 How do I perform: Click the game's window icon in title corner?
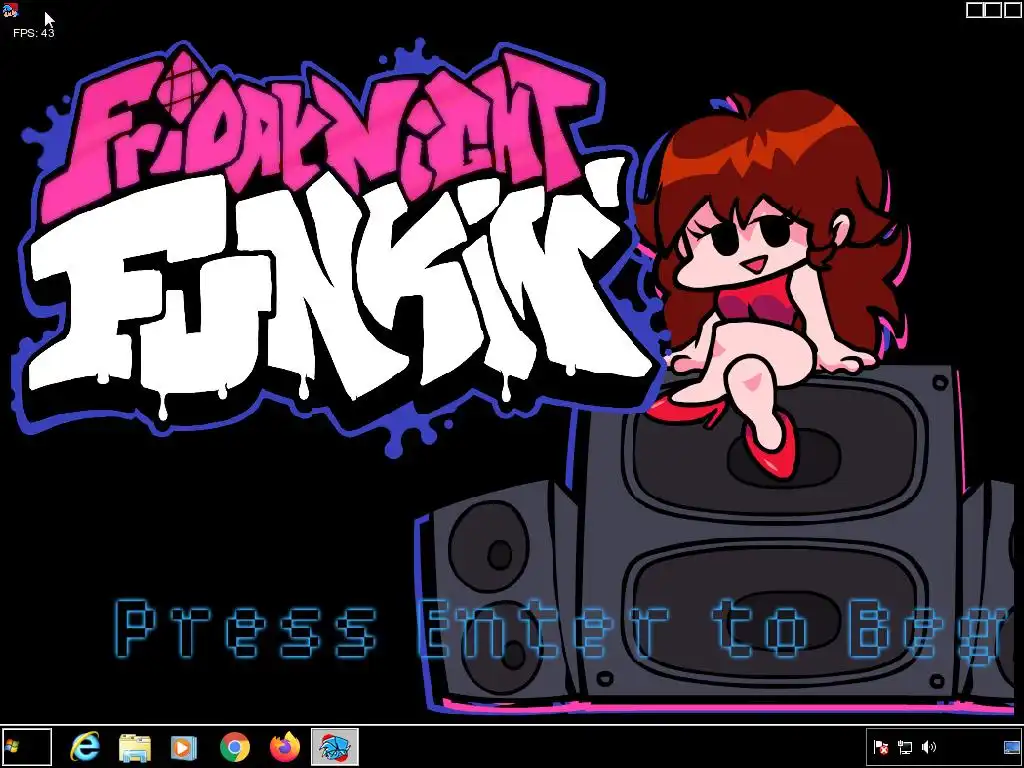[x=10, y=10]
